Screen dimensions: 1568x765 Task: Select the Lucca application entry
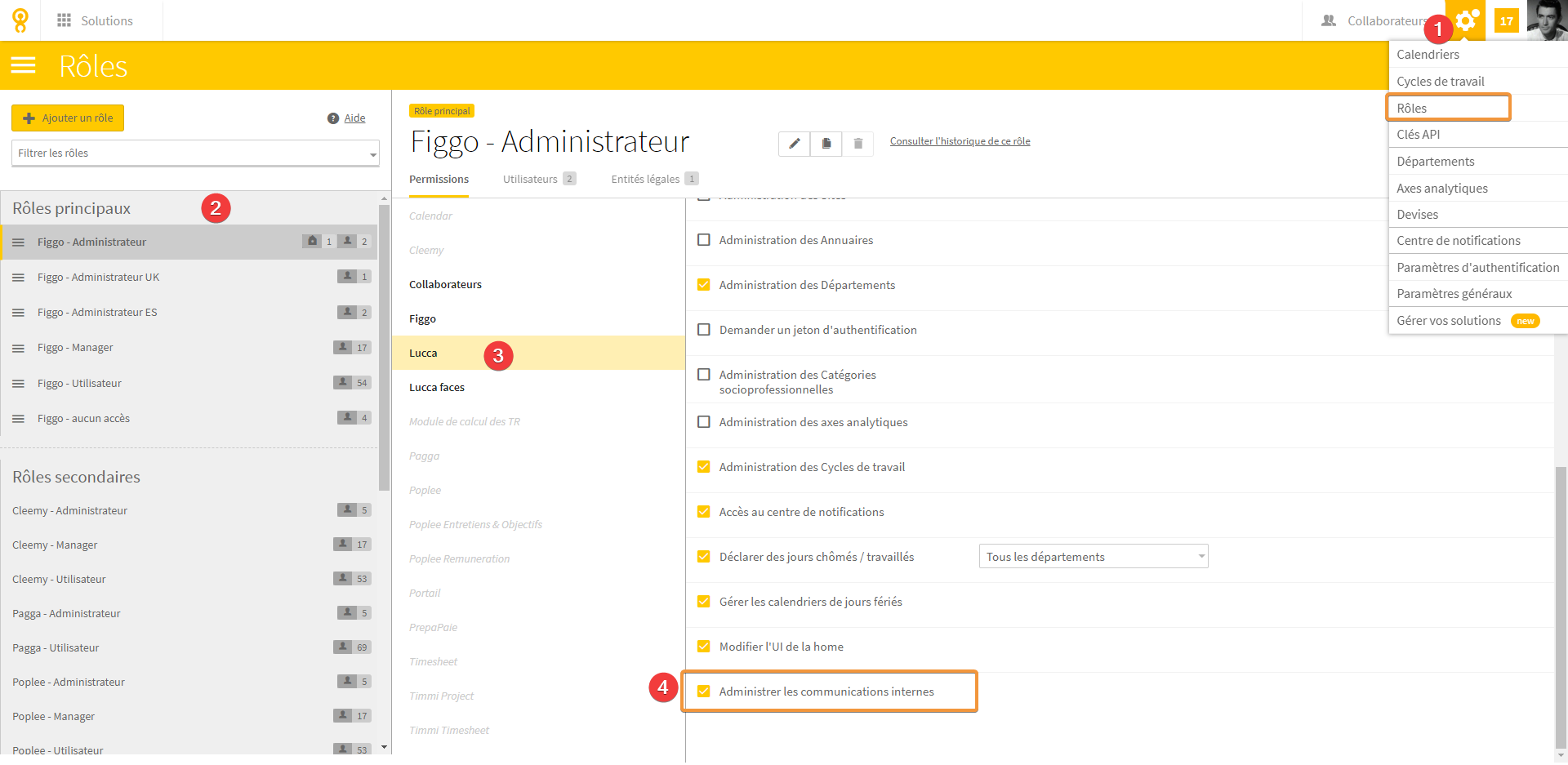click(539, 354)
